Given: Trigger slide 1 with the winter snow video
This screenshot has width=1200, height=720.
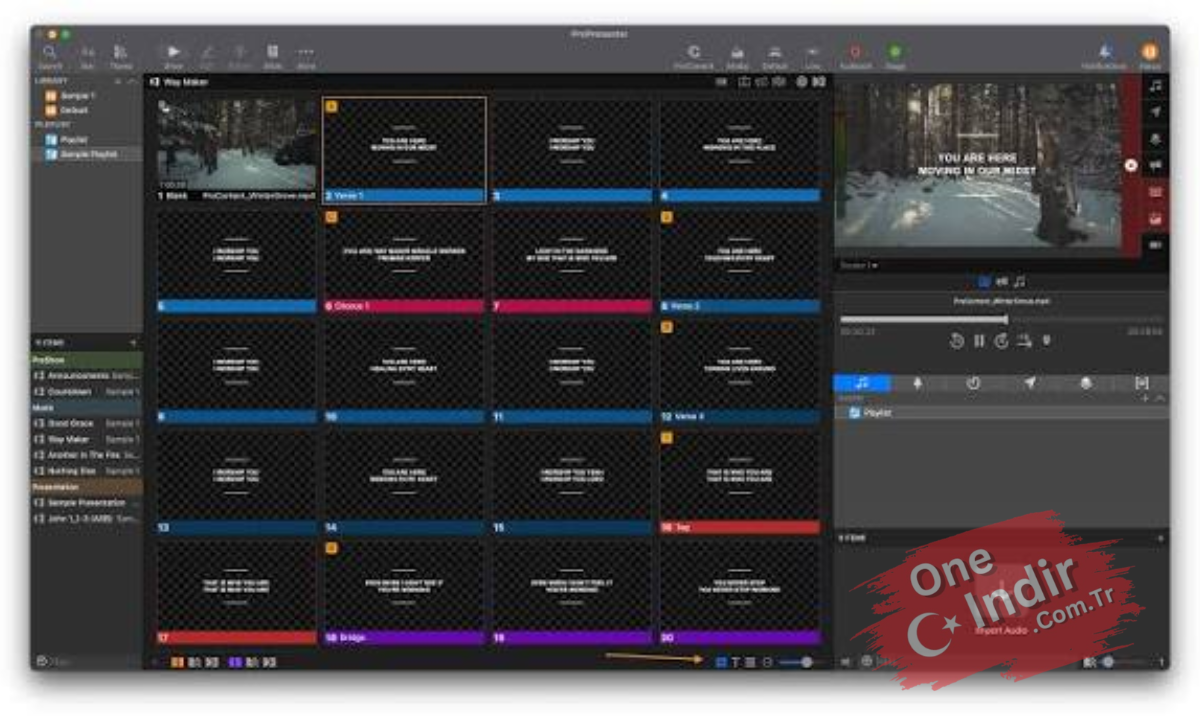Looking at the screenshot, I should tap(237, 150).
